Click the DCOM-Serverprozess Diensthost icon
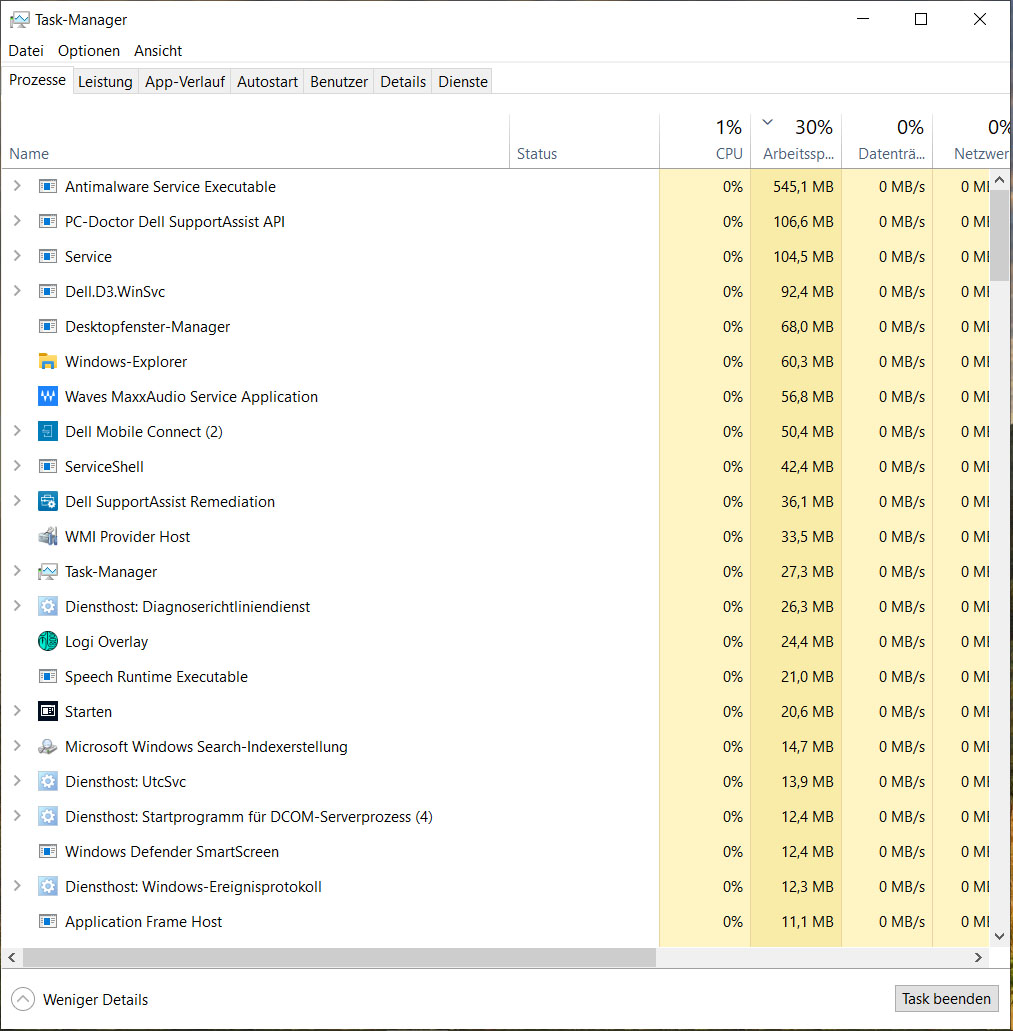 pos(47,817)
